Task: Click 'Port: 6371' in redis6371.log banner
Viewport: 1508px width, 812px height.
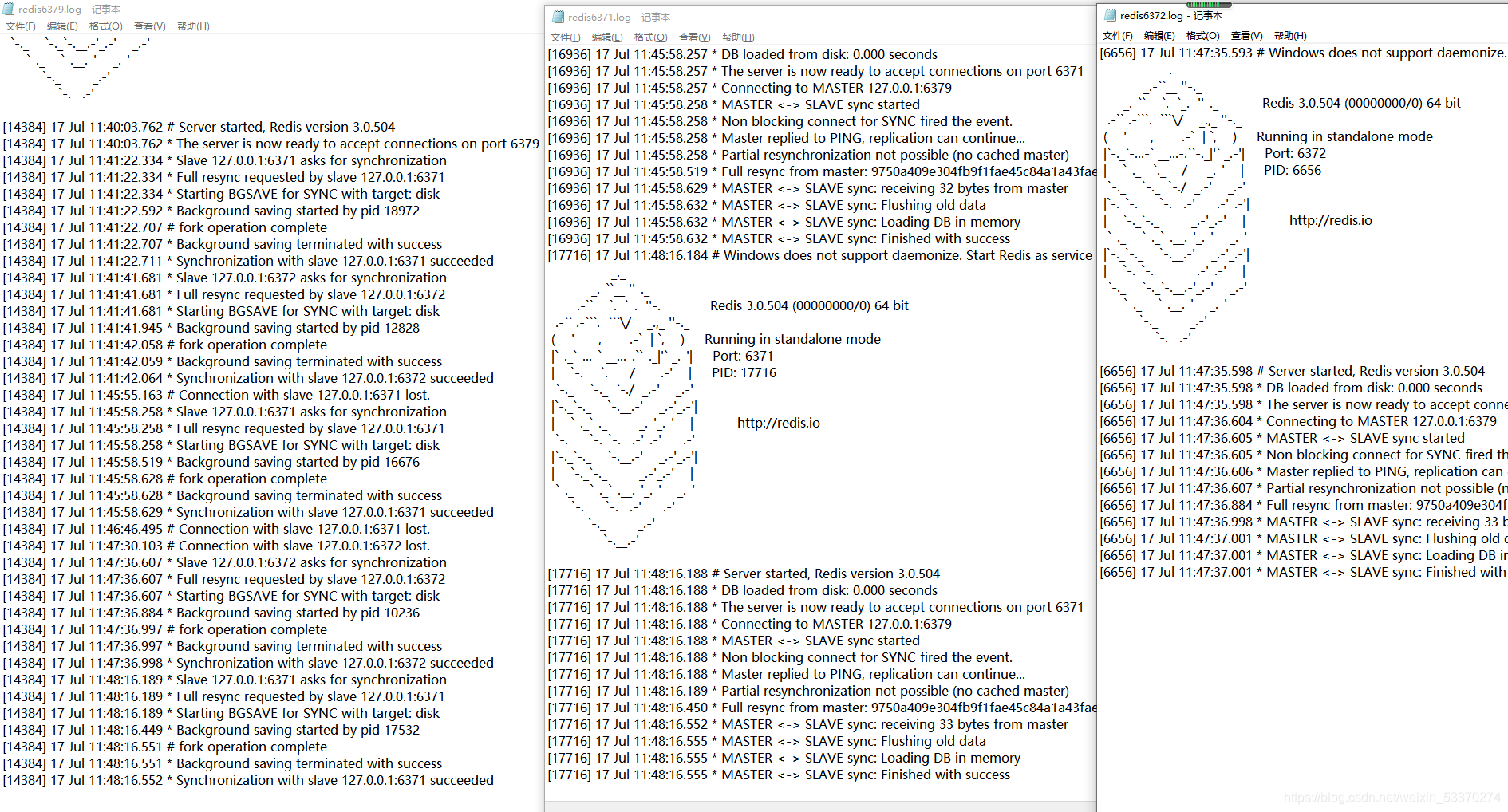Action: 743,356
